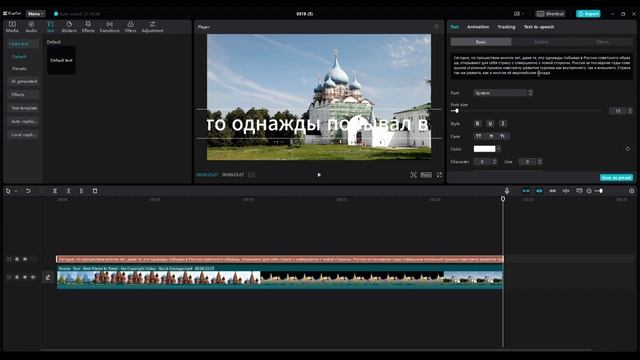
Task: Click the Character spacing stepper
Action: pyautogui.click(x=494, y=162)
